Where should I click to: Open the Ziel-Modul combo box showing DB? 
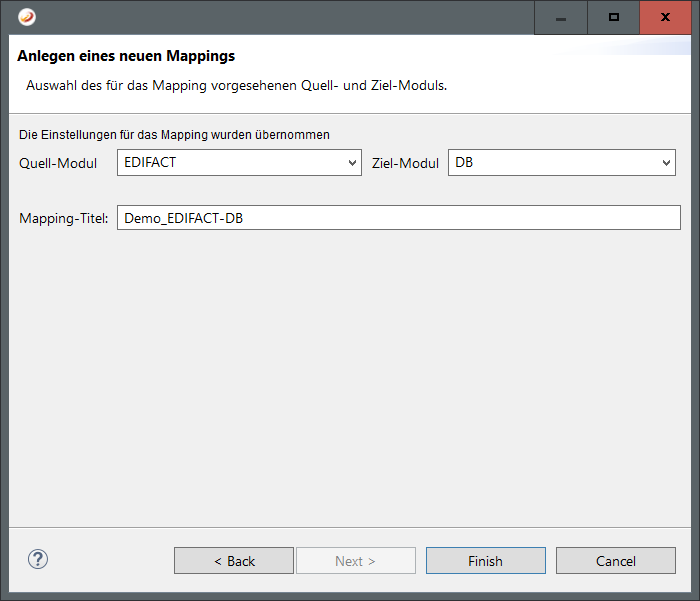552,163
